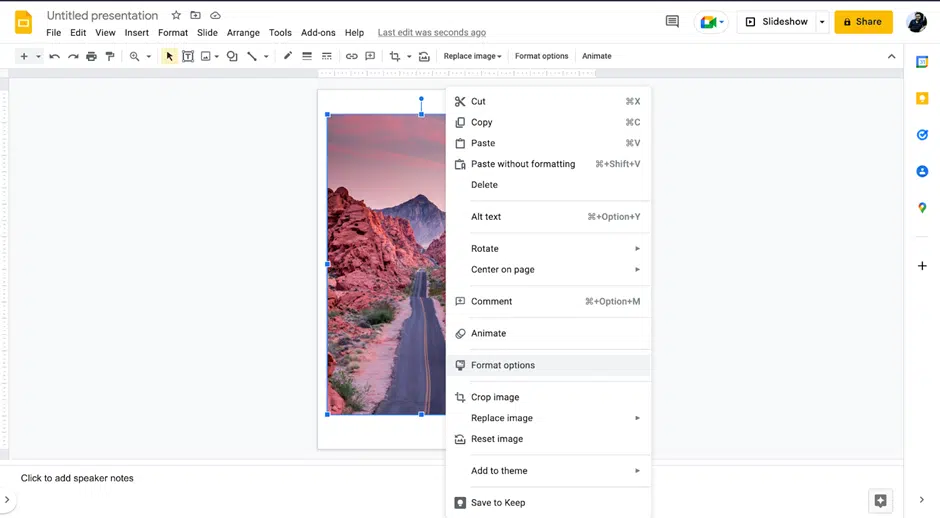Expand the speaker notes side arrow
The height and width of the screenshot is (518, 940).
click(7, 500)
